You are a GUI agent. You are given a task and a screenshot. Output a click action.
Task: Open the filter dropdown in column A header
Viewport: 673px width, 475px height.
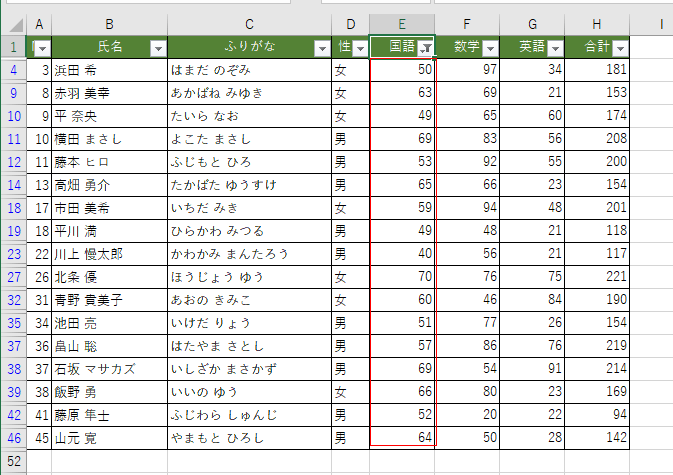click(42, 48)
